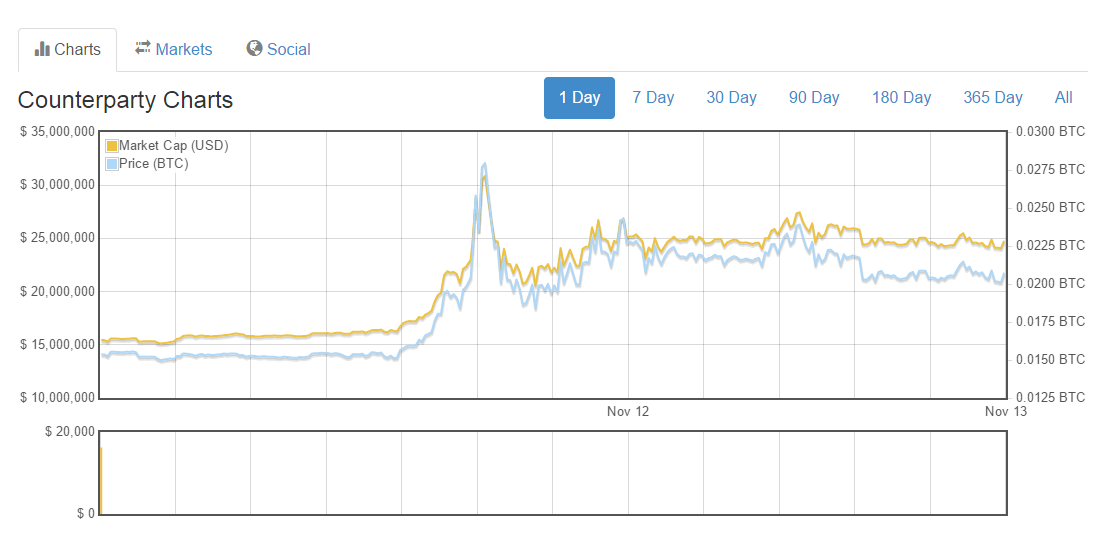Click the 0.0225 BTC axis label
The image size is (1108, 540).
(x=1050, y=245)
